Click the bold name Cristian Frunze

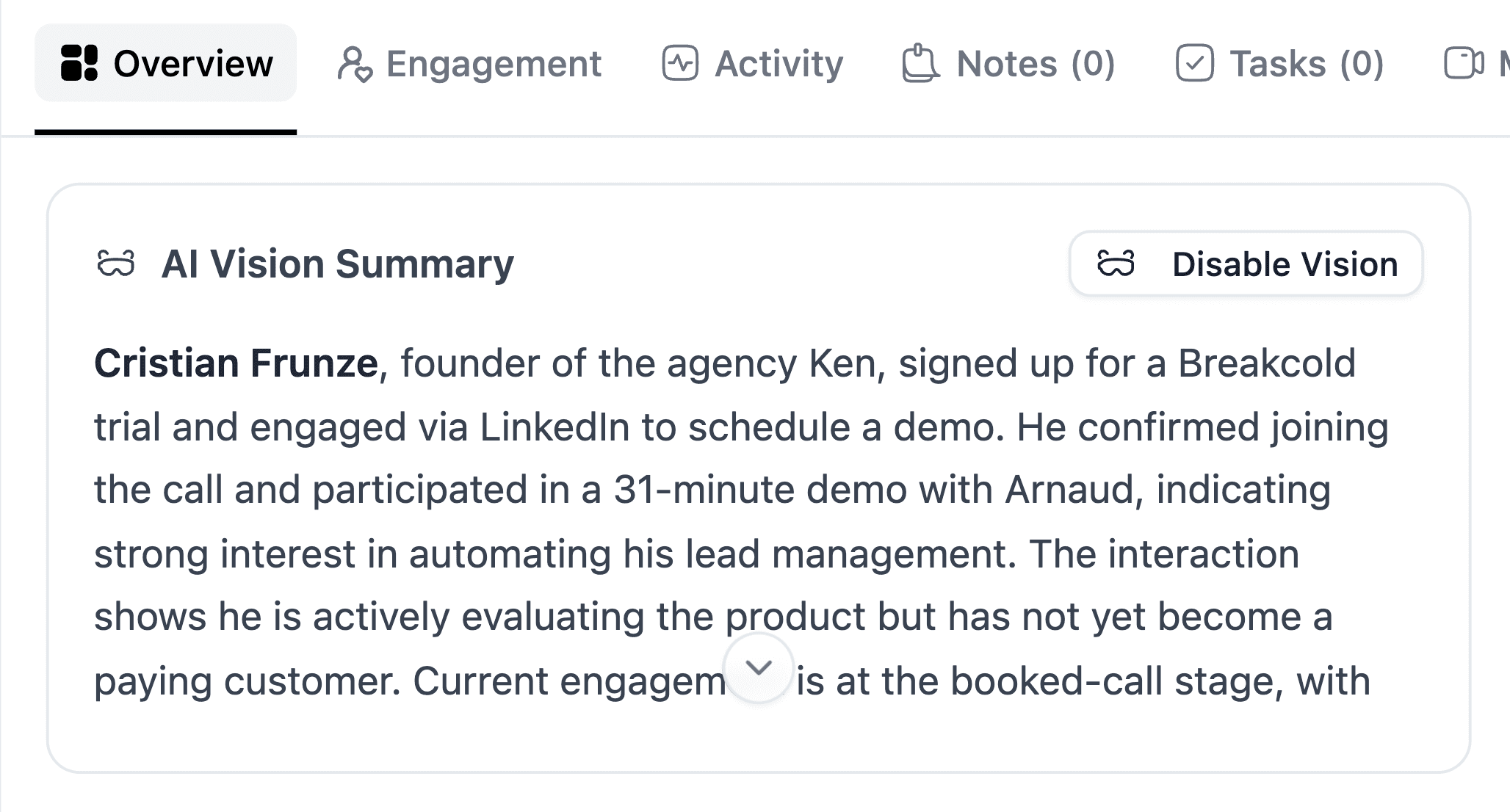point(234,360)
